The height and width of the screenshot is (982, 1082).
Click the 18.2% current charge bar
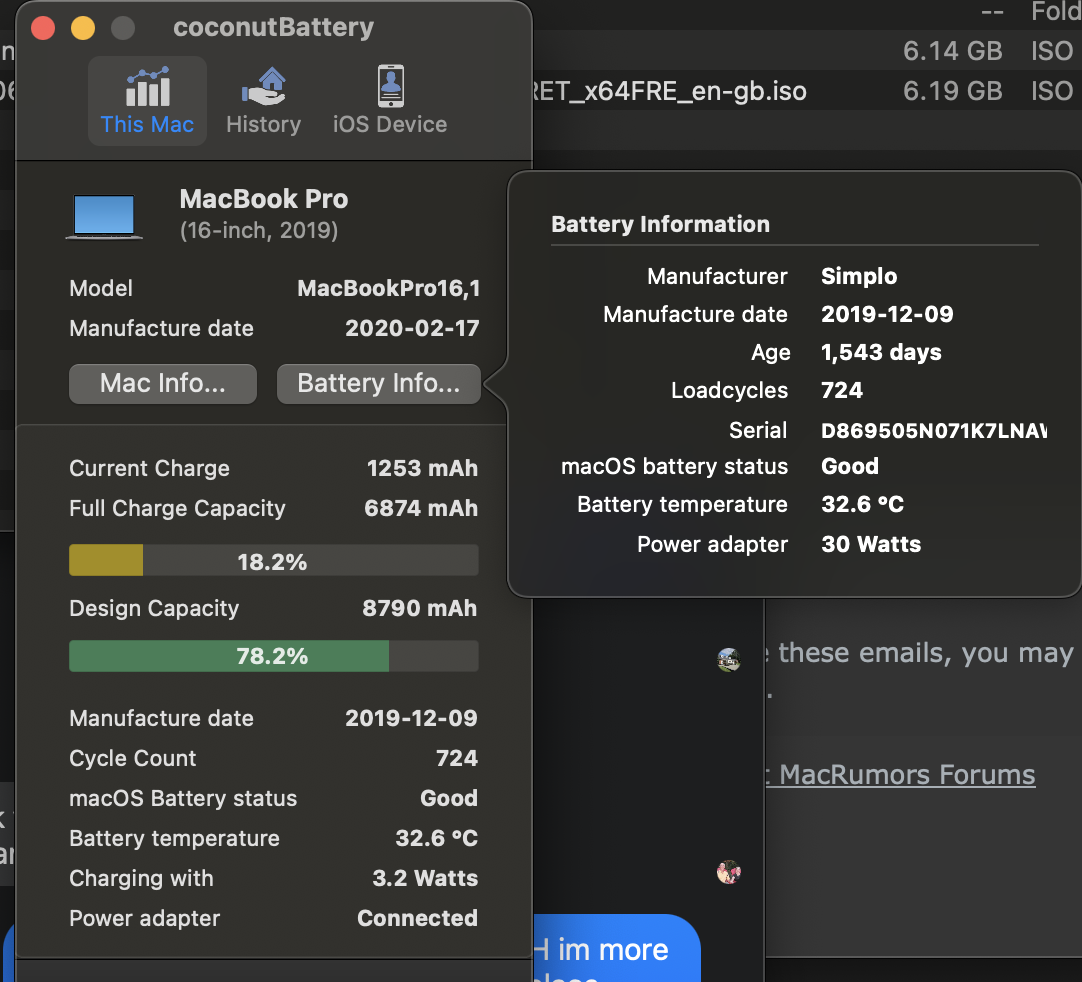click(x=273, y=561)
